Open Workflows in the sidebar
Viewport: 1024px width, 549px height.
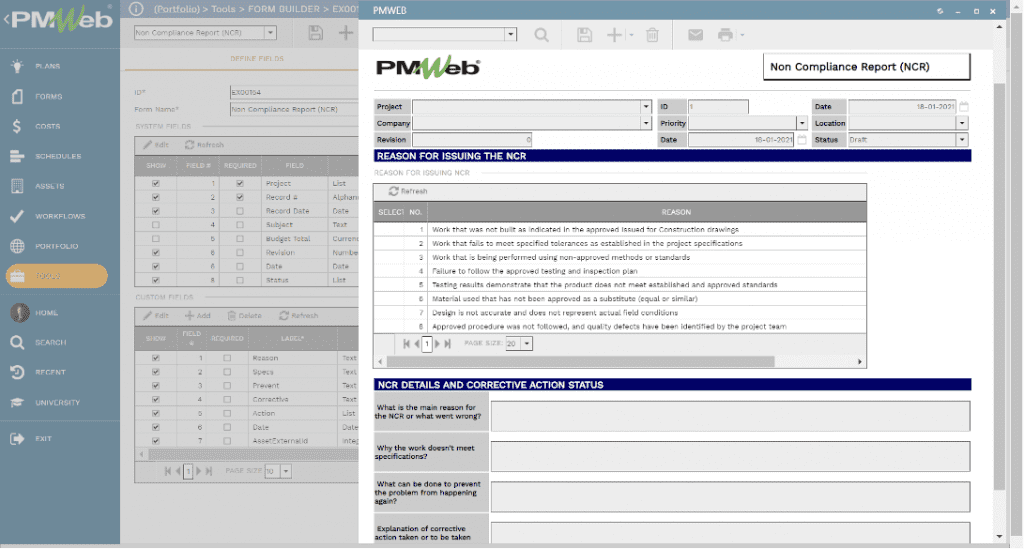pos(60,216)
